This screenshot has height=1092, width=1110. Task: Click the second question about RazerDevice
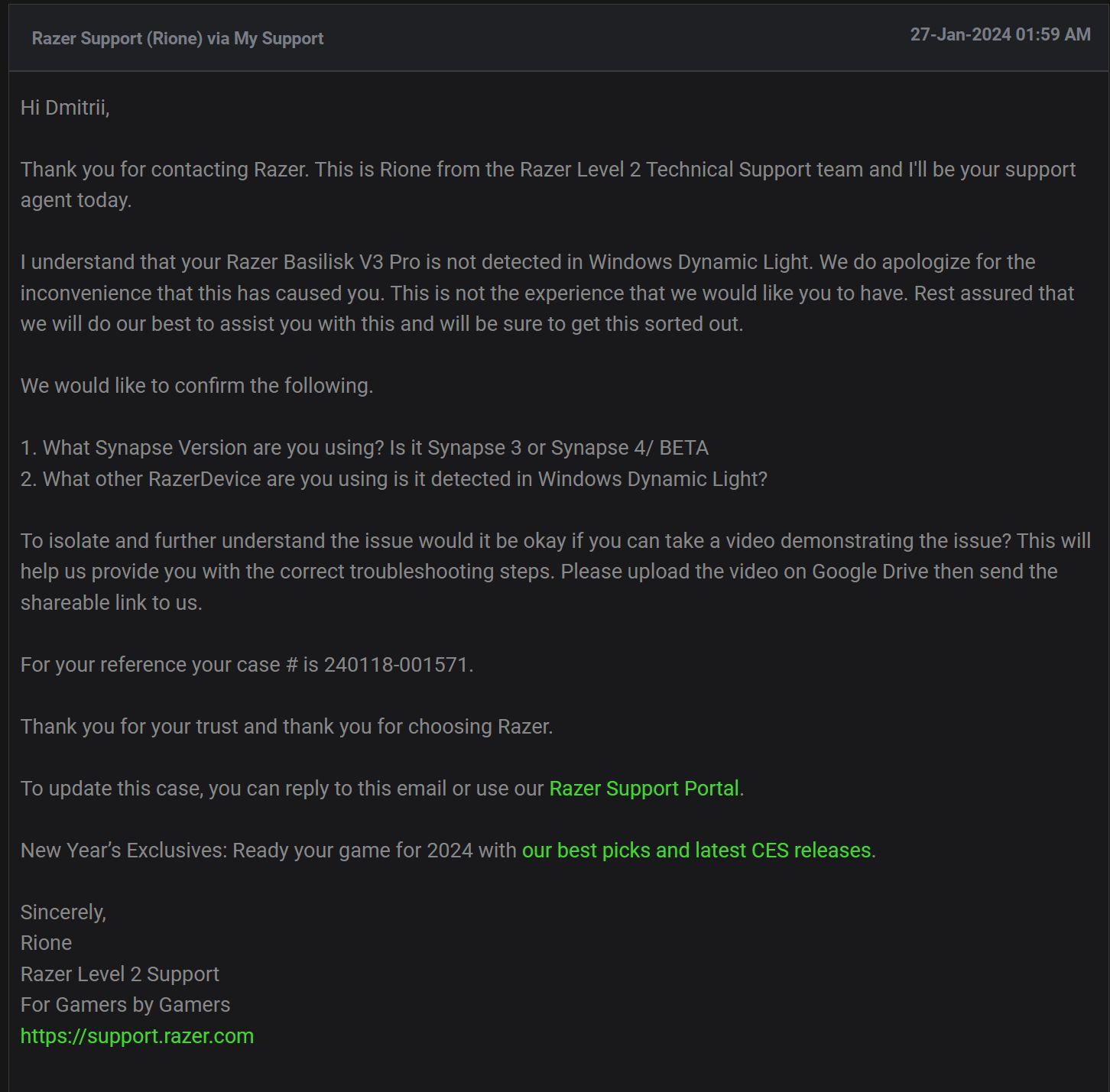click(394, 479)
